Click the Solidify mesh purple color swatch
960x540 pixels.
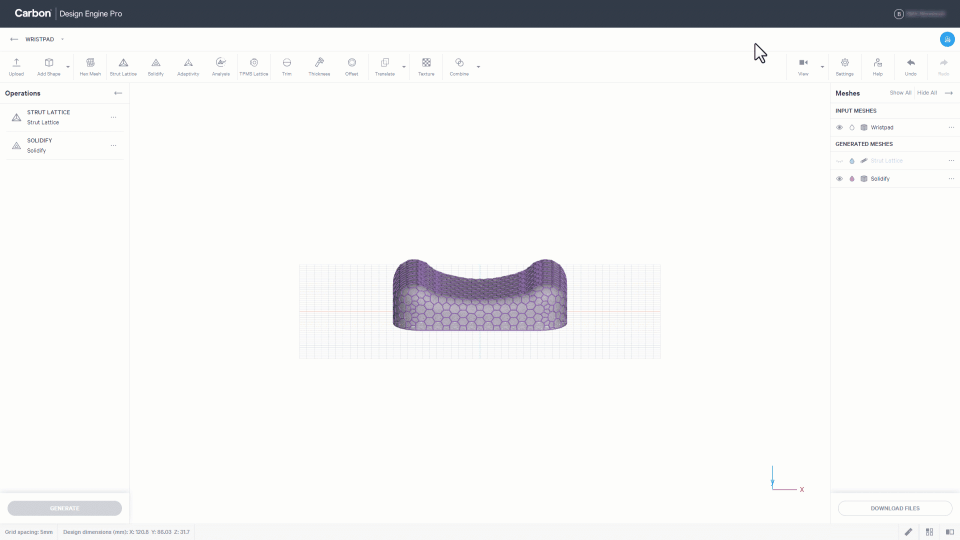click(852, 179)
